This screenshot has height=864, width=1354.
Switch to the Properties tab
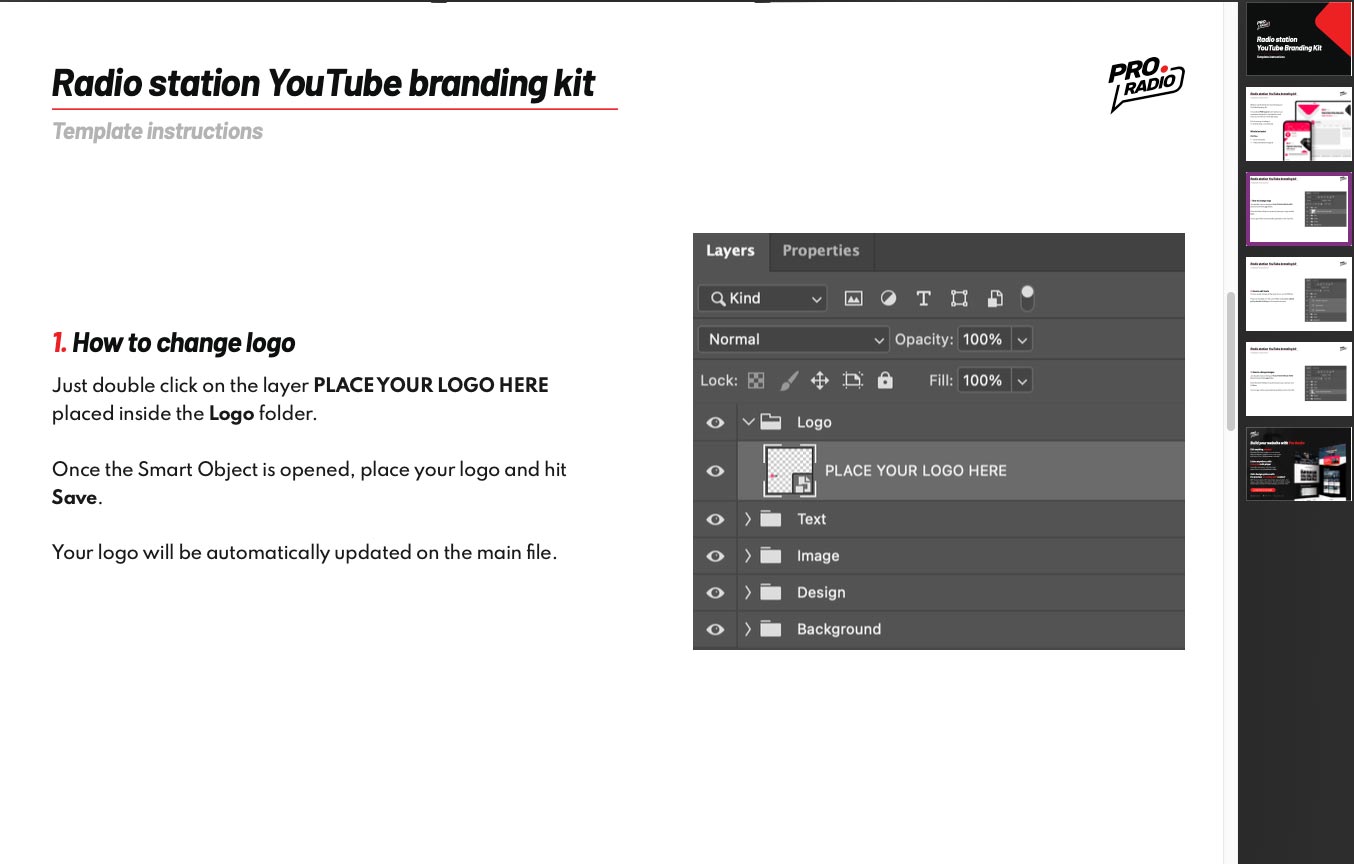tap(820, 251)
